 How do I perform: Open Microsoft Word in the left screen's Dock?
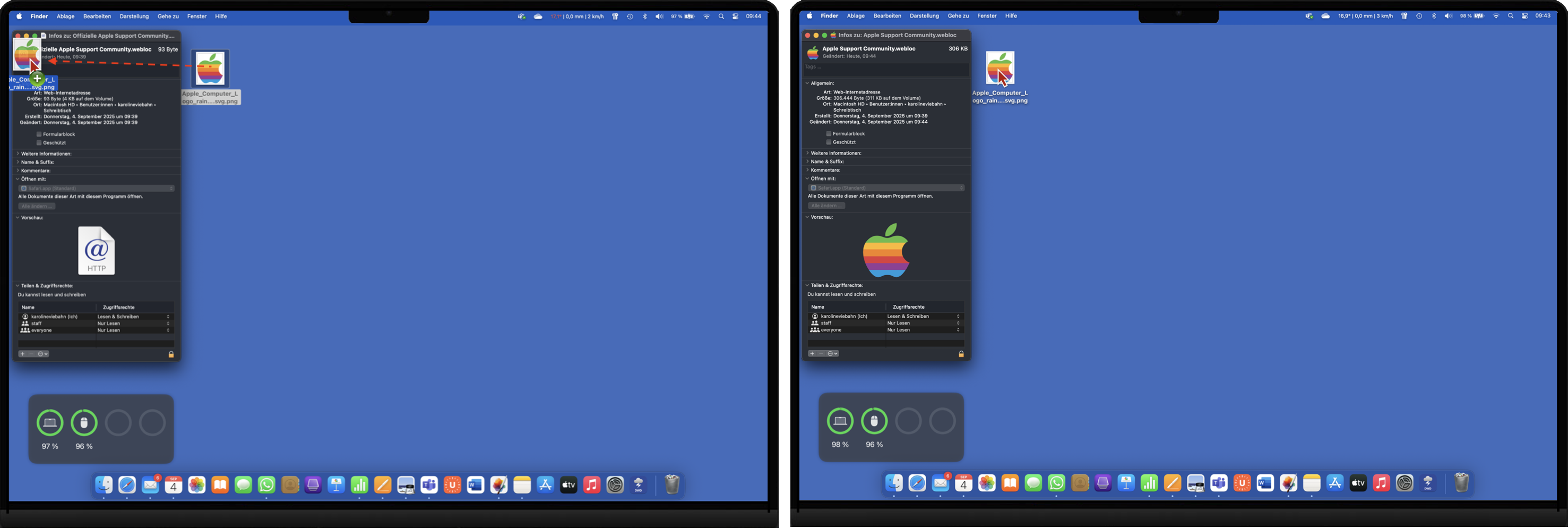pos(476,485)
